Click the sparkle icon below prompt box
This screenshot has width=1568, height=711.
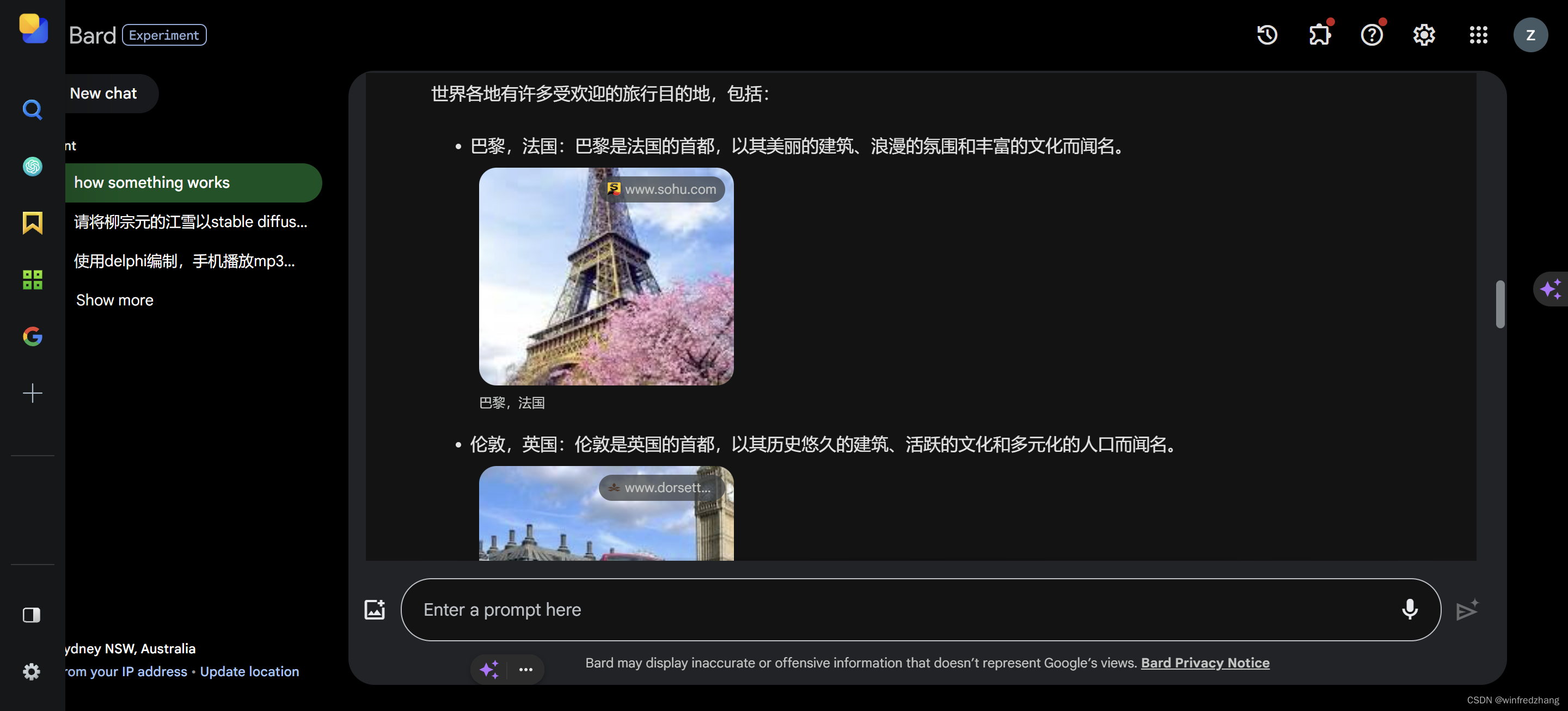489,669
